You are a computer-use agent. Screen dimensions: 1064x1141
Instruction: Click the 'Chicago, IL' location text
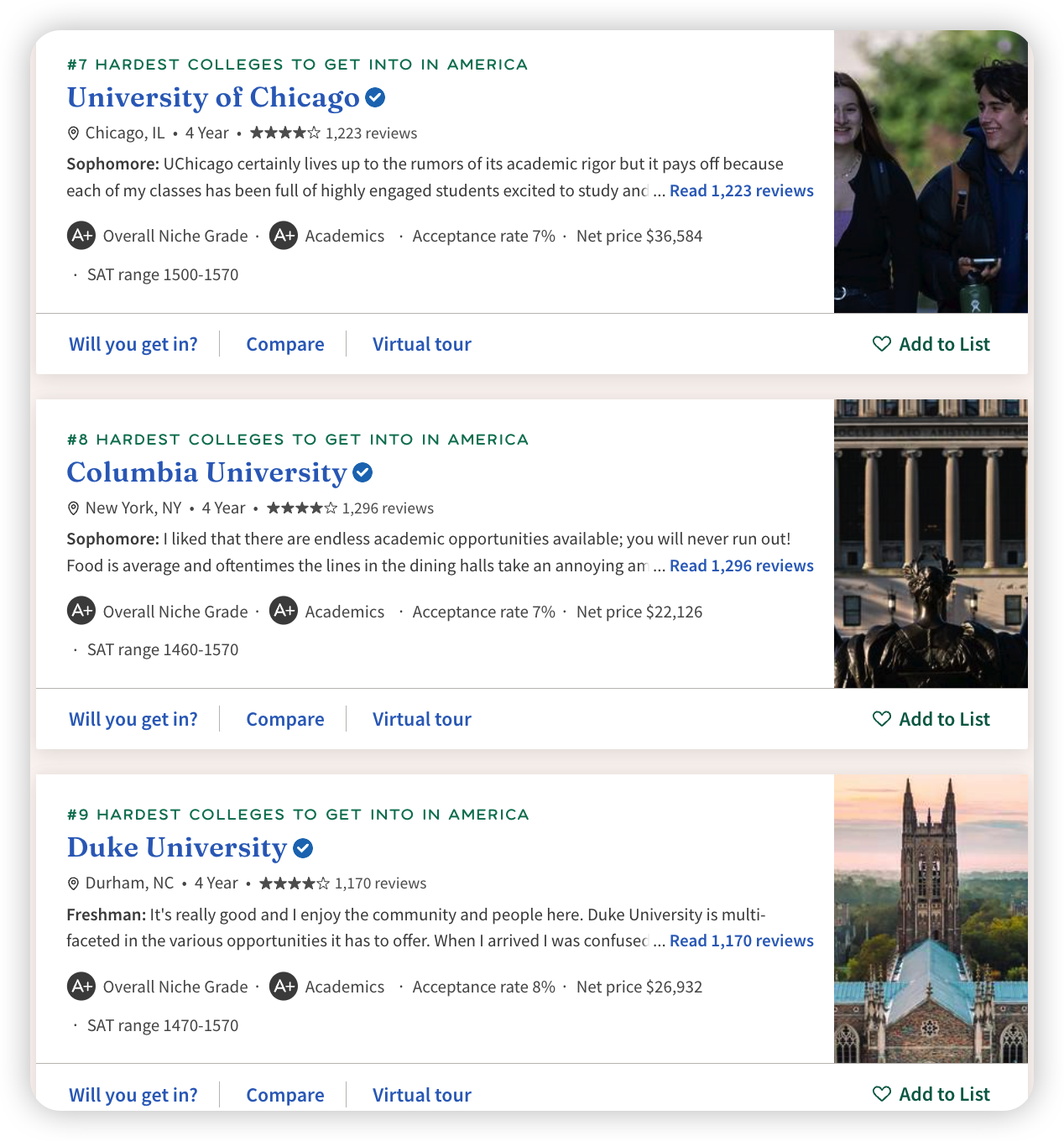tap(125, 133)
